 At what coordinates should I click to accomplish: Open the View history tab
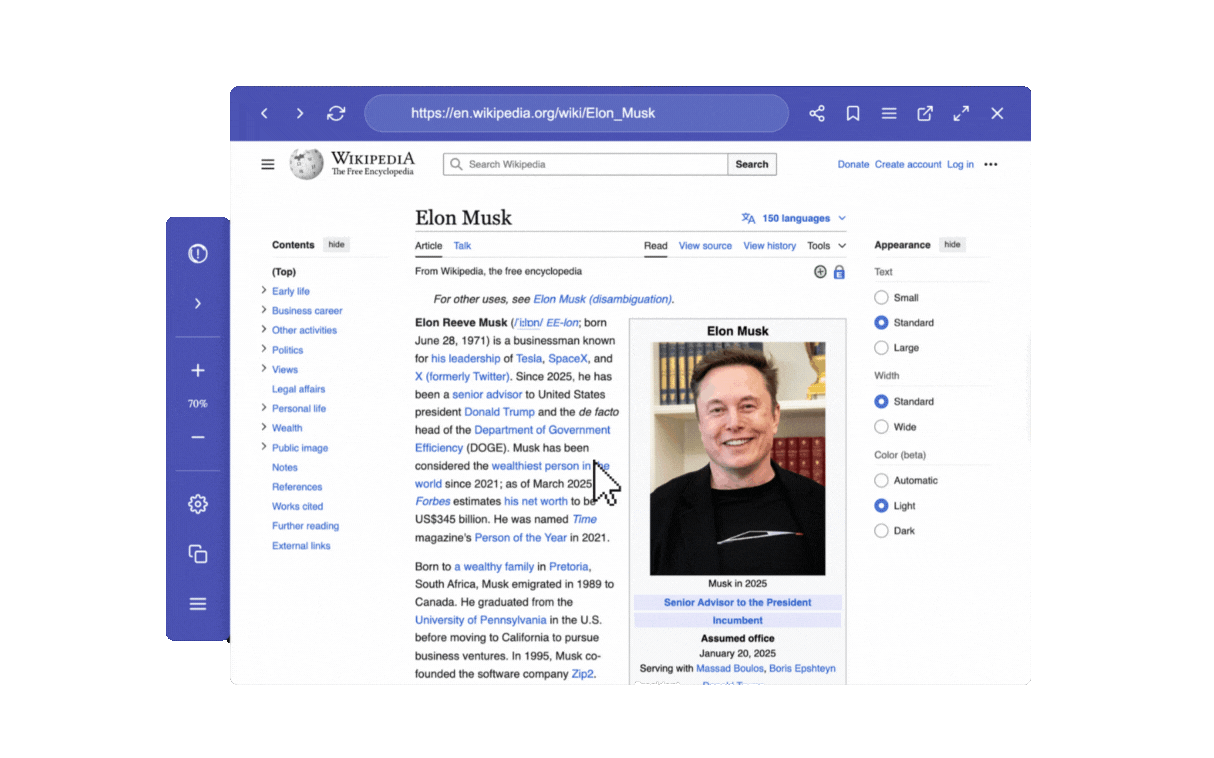[770, 246]
